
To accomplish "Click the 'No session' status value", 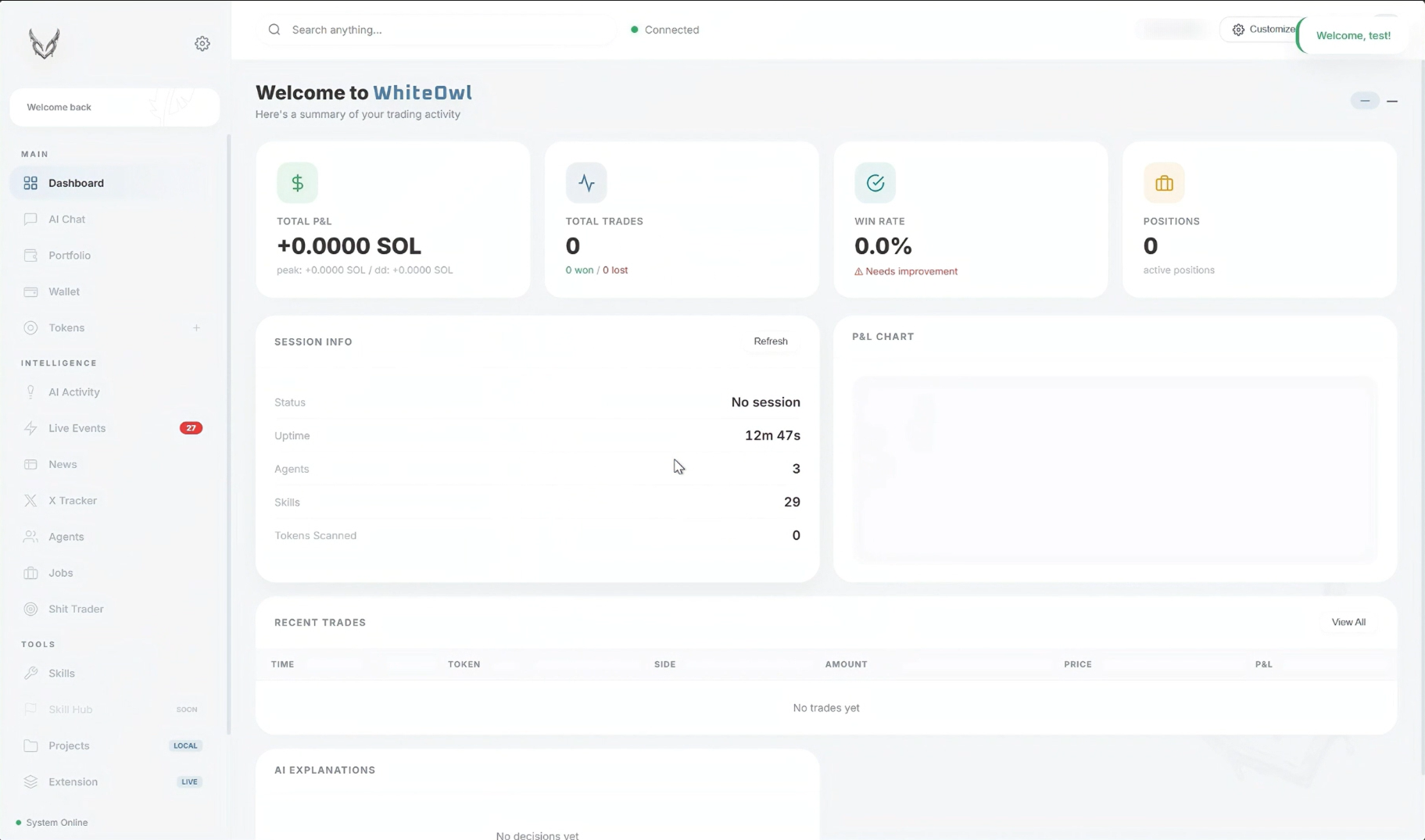I will pyautogui.click(x=765, y=402).
